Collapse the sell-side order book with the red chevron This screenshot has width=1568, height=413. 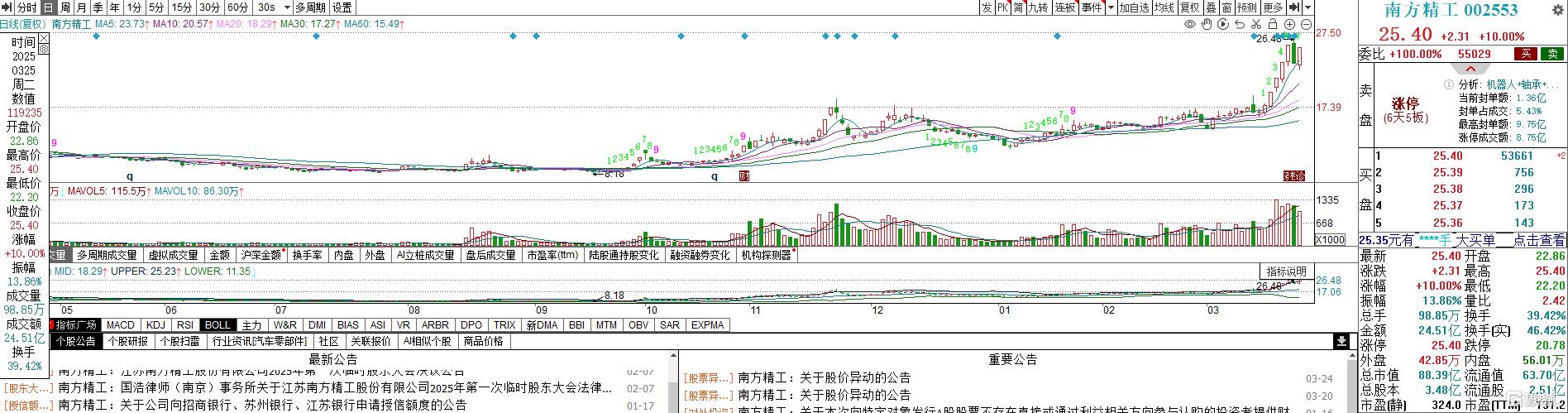(x=1470, y=68)
